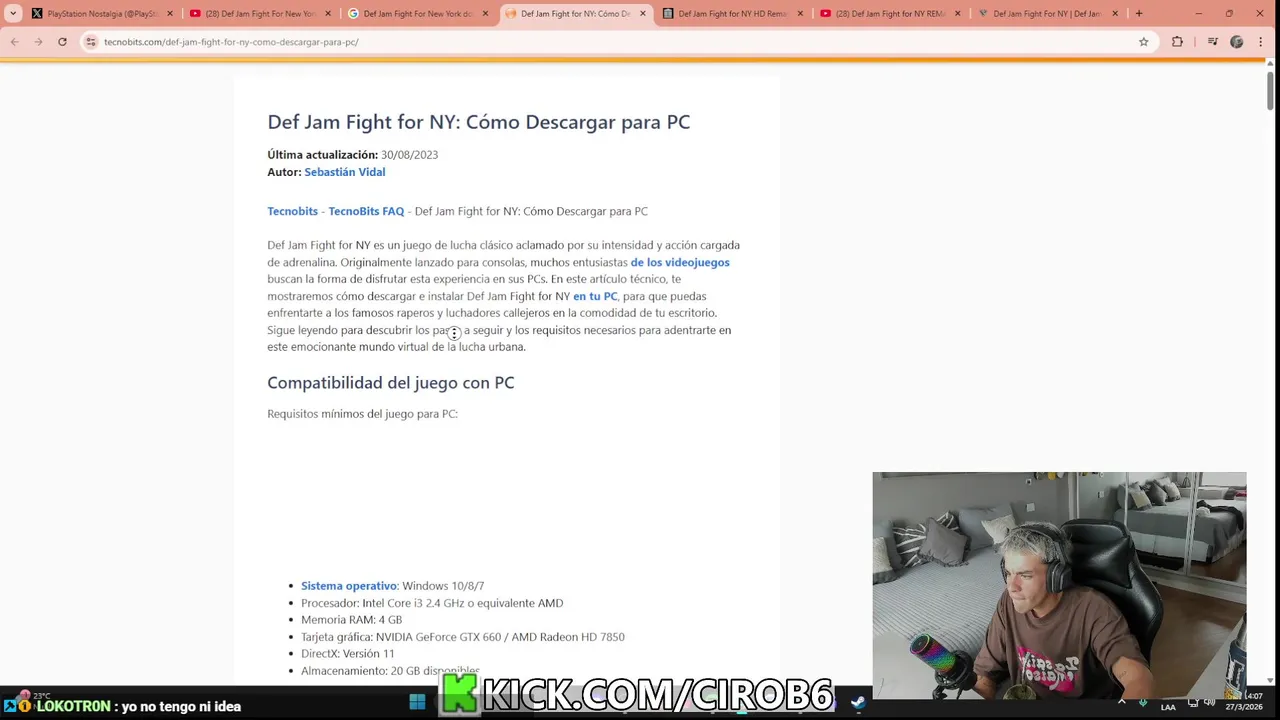Follow the 'de los videojuegos' link
1280x720 pixels.
[680, 262]
